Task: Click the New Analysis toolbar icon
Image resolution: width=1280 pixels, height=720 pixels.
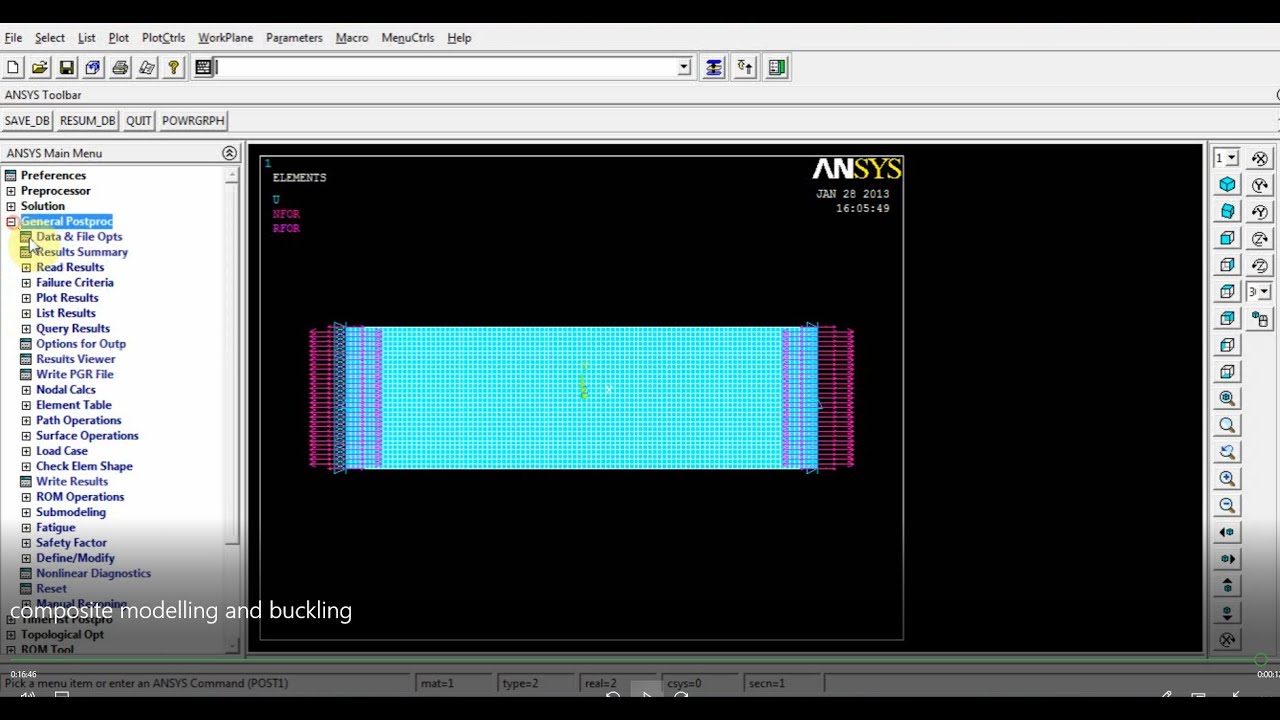Action: click(13, 68)
